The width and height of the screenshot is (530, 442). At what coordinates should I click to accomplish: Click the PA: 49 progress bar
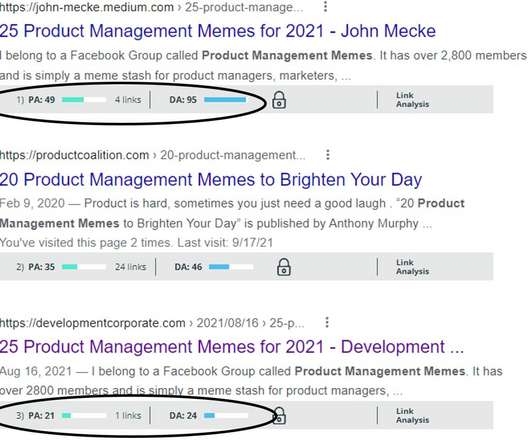84,100
